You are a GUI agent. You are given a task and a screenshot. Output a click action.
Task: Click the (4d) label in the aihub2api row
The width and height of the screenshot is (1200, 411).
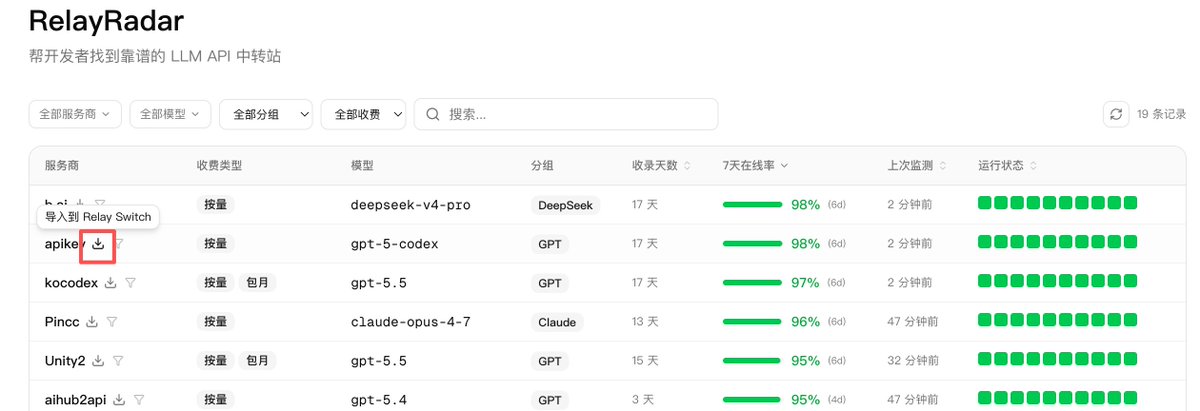pos(836,400)
